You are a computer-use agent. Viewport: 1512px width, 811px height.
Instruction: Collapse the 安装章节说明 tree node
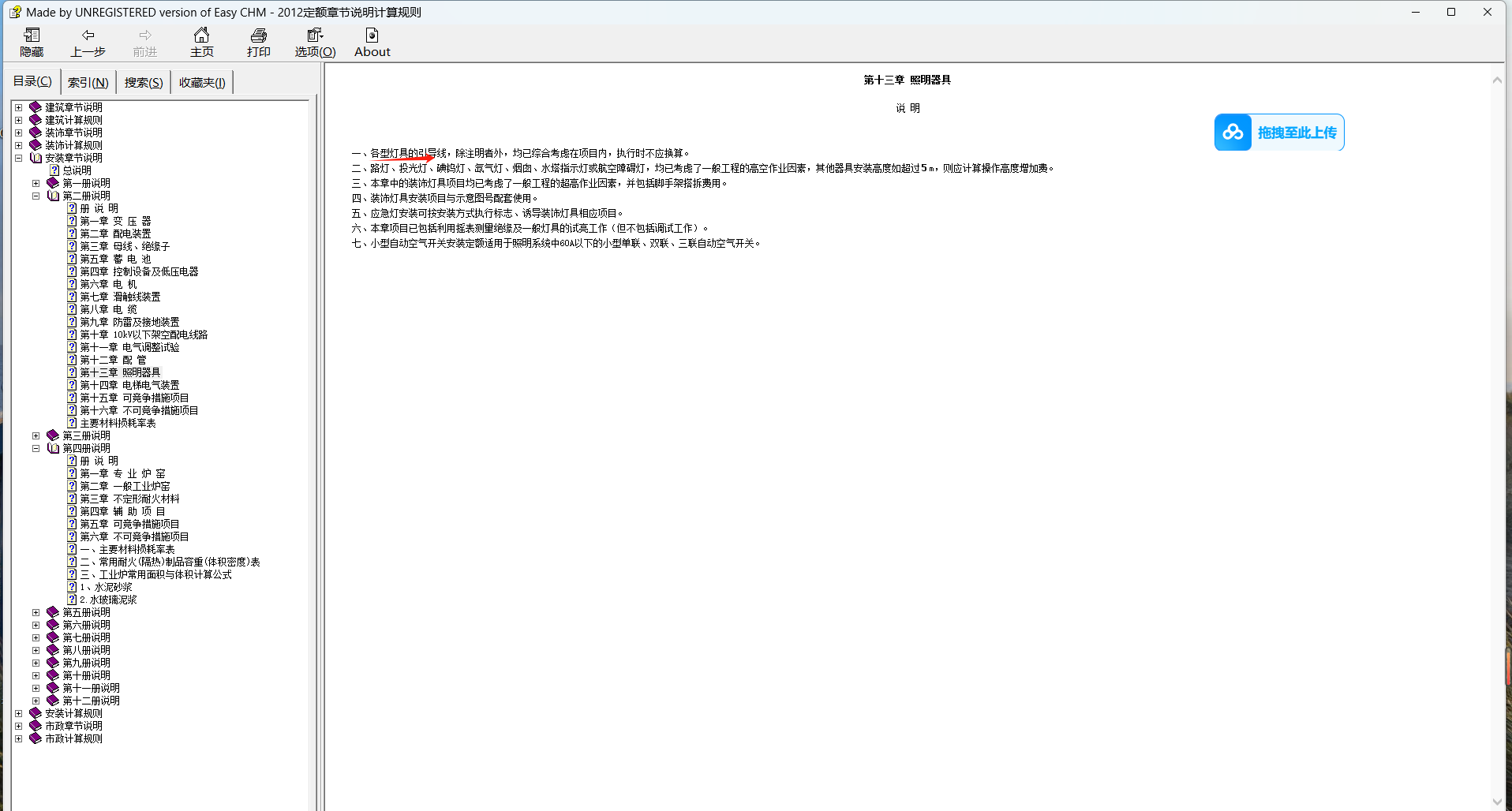click(x=18, y=158)
